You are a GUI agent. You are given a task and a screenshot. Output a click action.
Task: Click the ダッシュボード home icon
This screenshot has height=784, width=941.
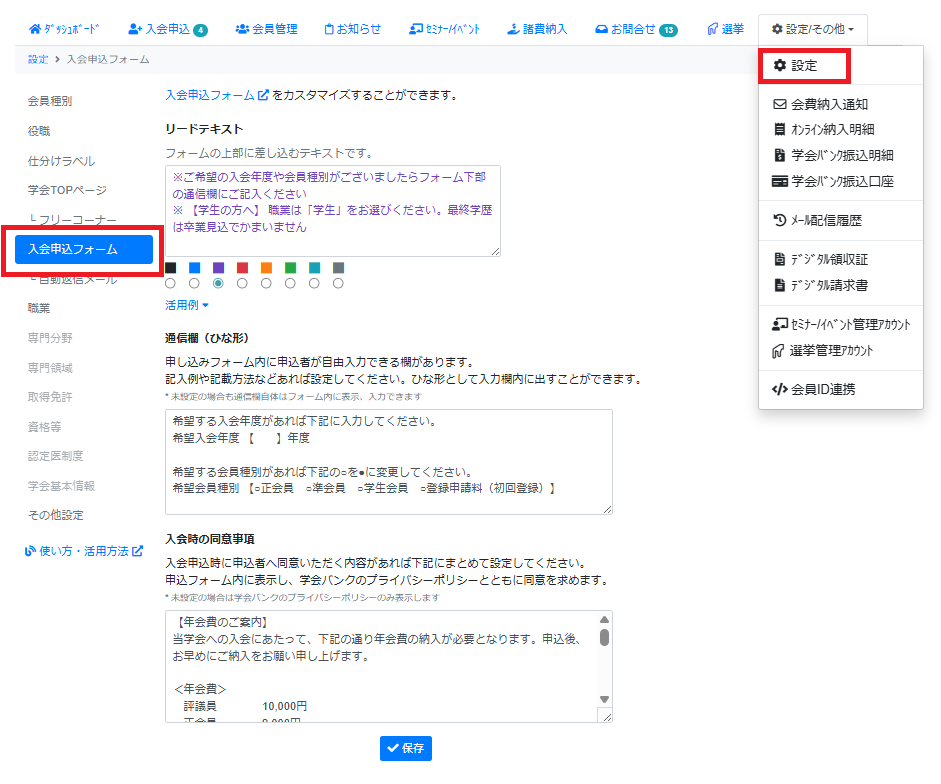36,29
